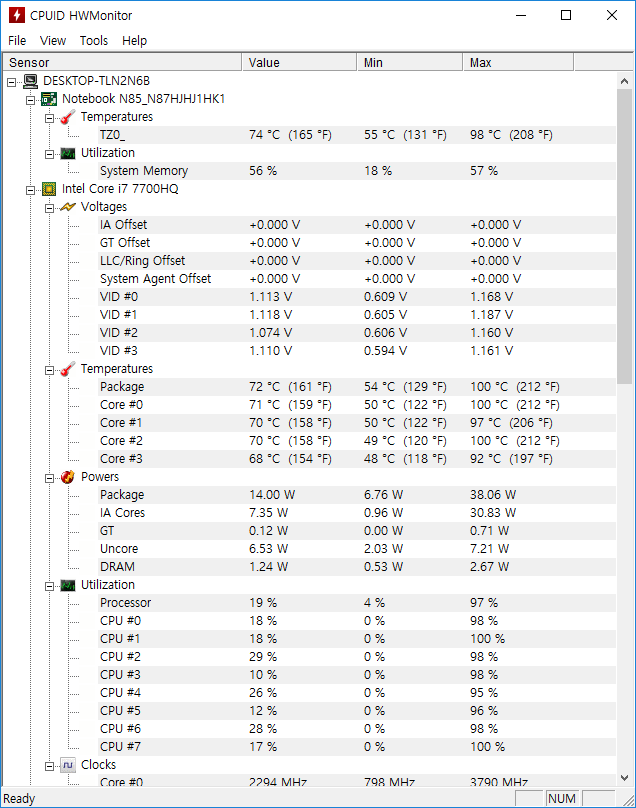636x808 pixels.
Task: Click the CPU Utilization graph icon
Action: (x=68, y=585)
